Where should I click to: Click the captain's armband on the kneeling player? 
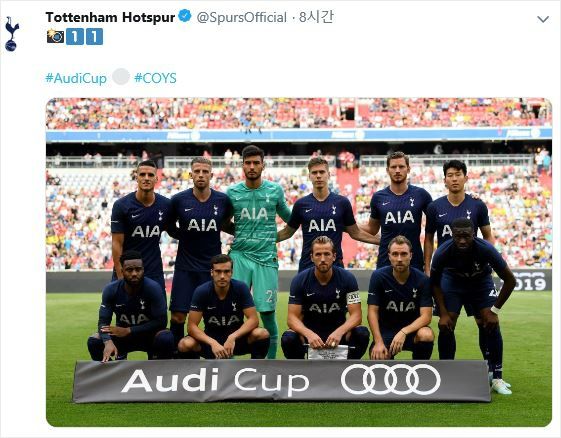tap(353, 297)
